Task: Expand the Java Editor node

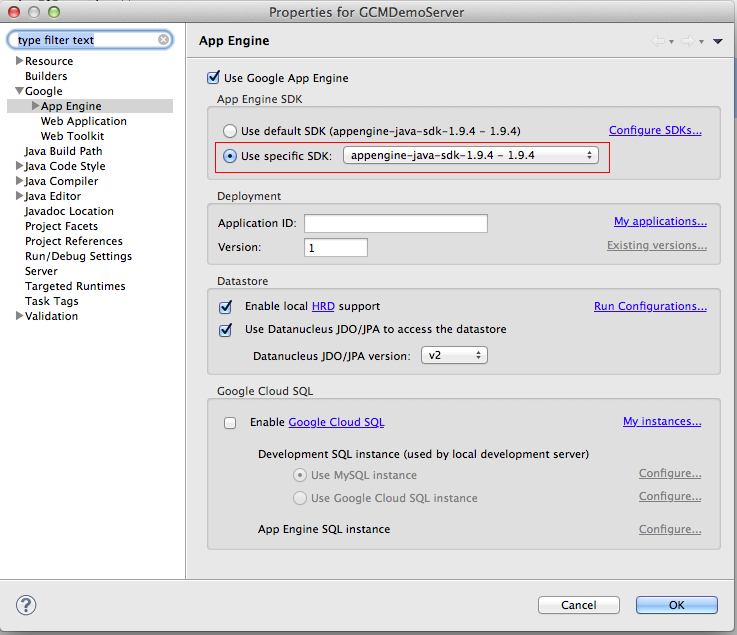Action: tap(19, 196)
